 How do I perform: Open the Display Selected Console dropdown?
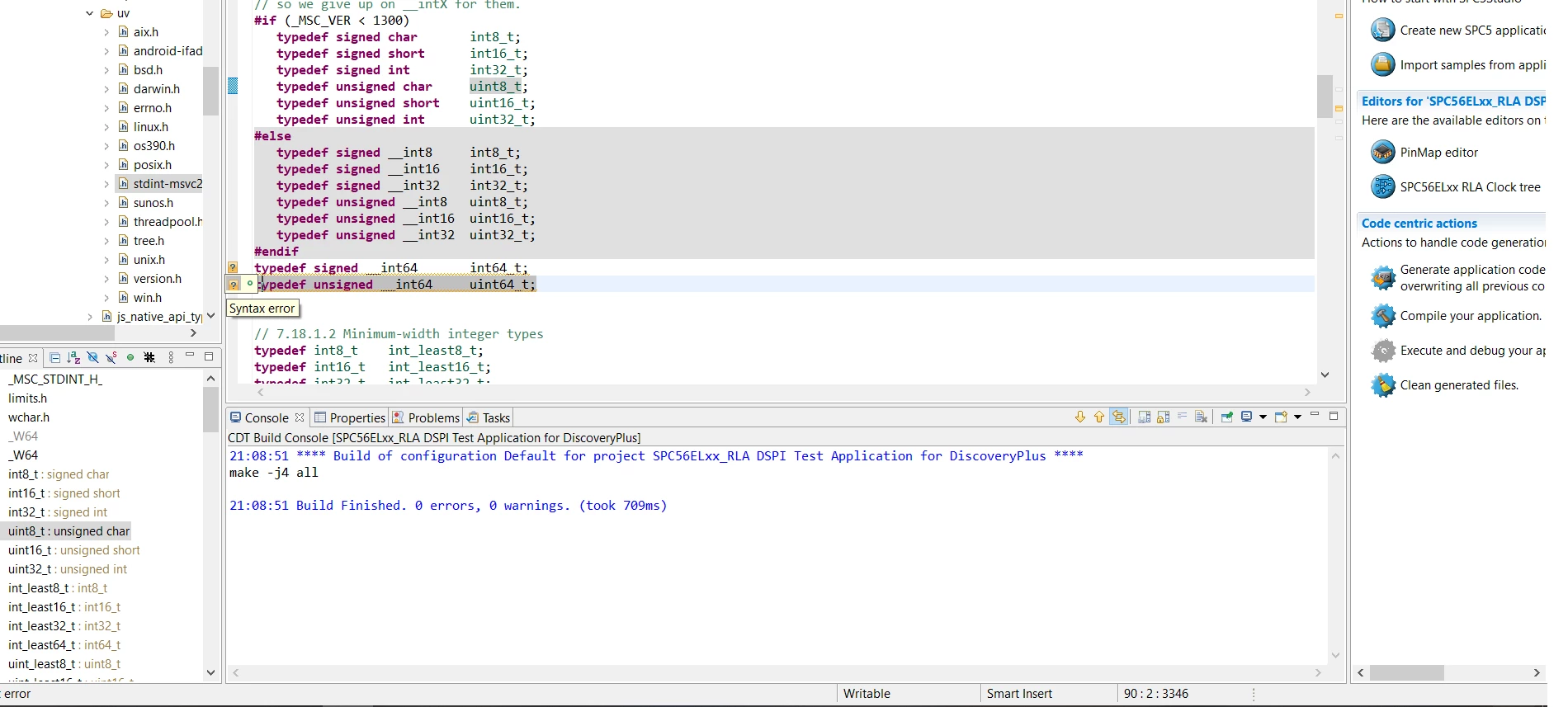[x=1263, y=417]
